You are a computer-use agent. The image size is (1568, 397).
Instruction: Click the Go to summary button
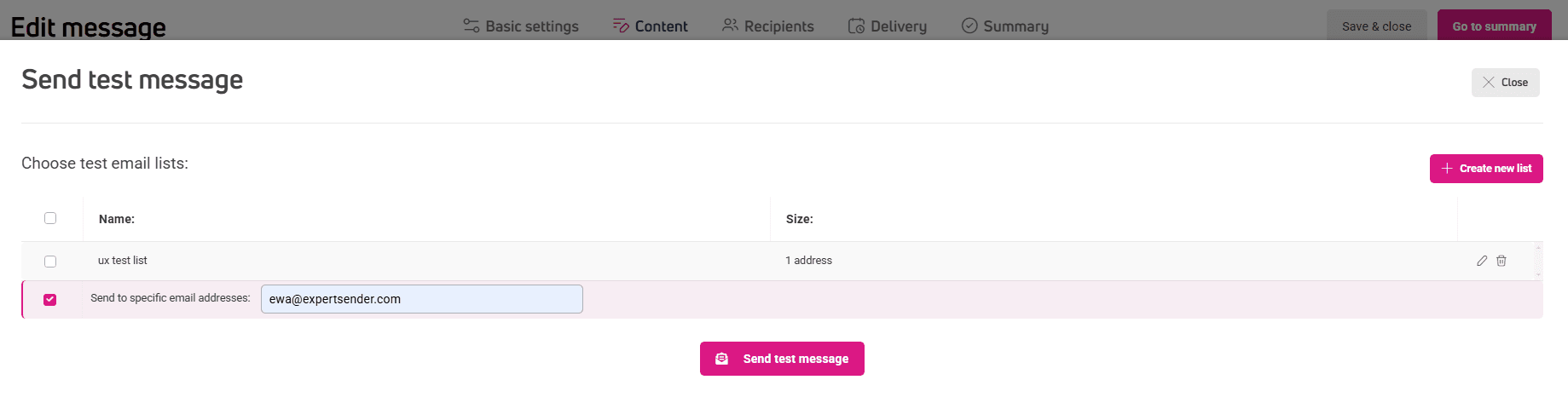(1494, 26)
